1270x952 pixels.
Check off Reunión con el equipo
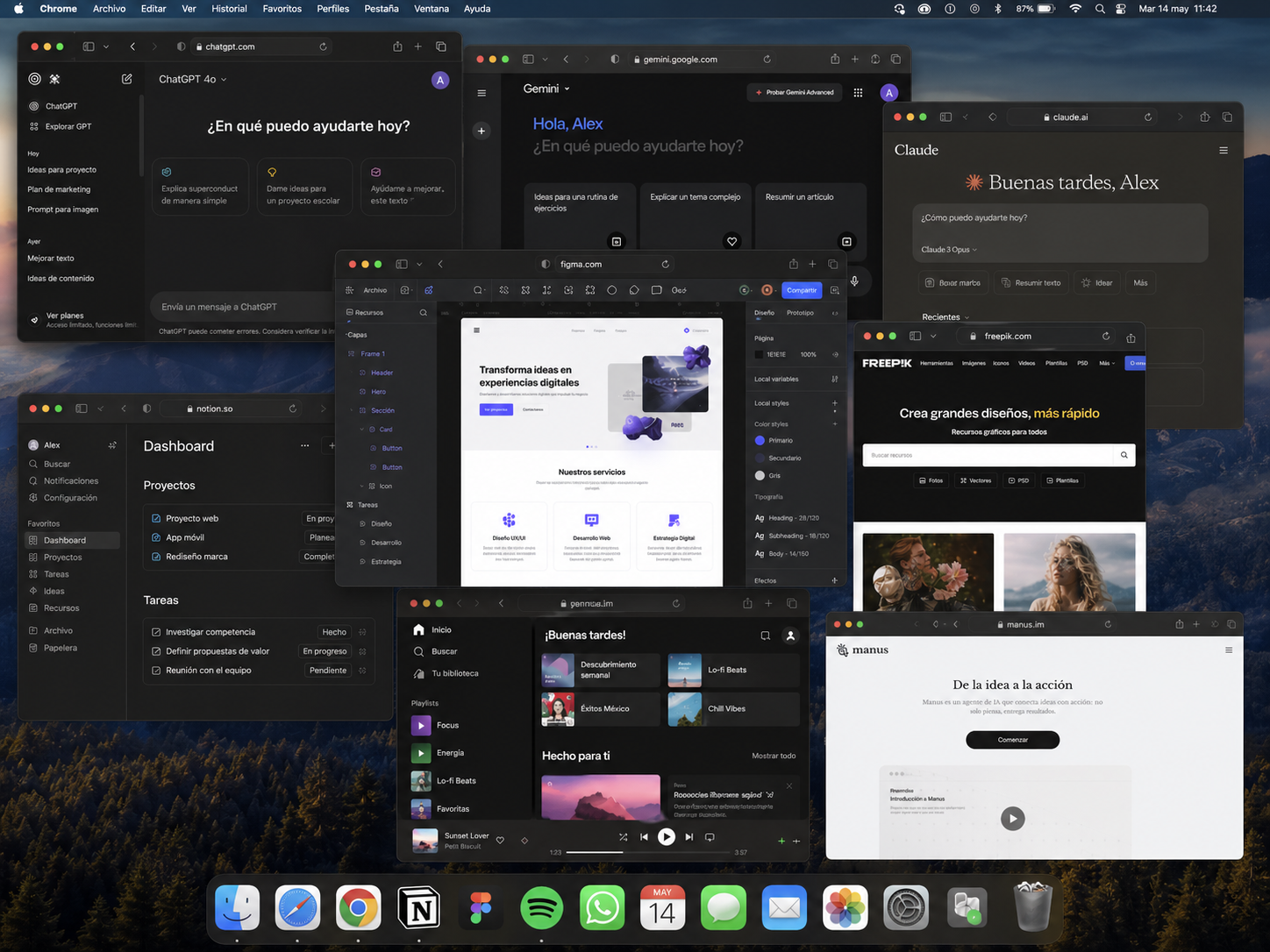click(x=156, y=671)
